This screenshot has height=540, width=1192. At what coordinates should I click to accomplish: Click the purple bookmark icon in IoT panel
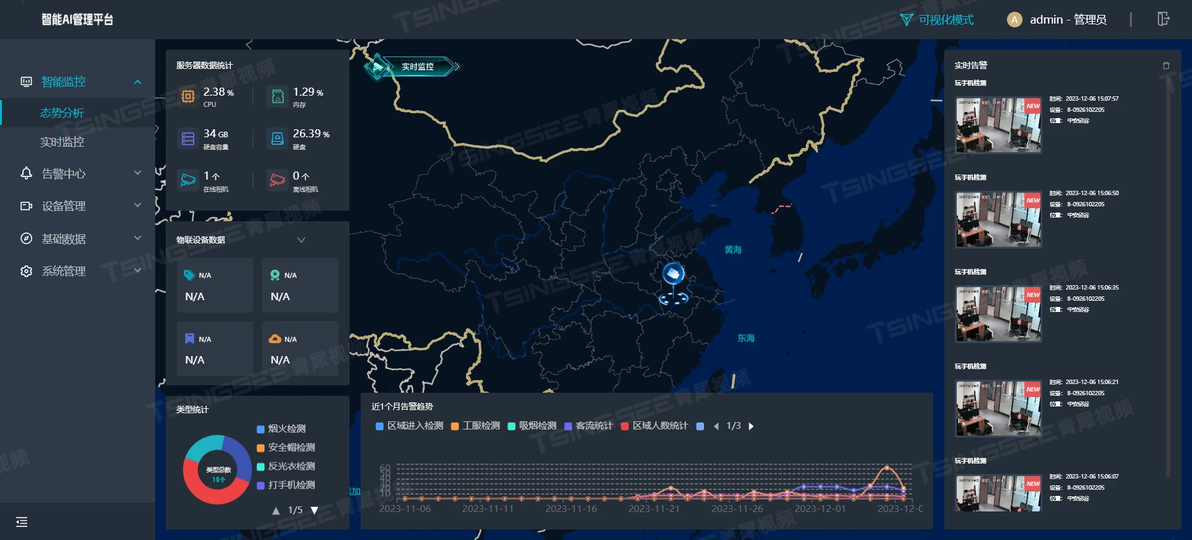(189, 338)
